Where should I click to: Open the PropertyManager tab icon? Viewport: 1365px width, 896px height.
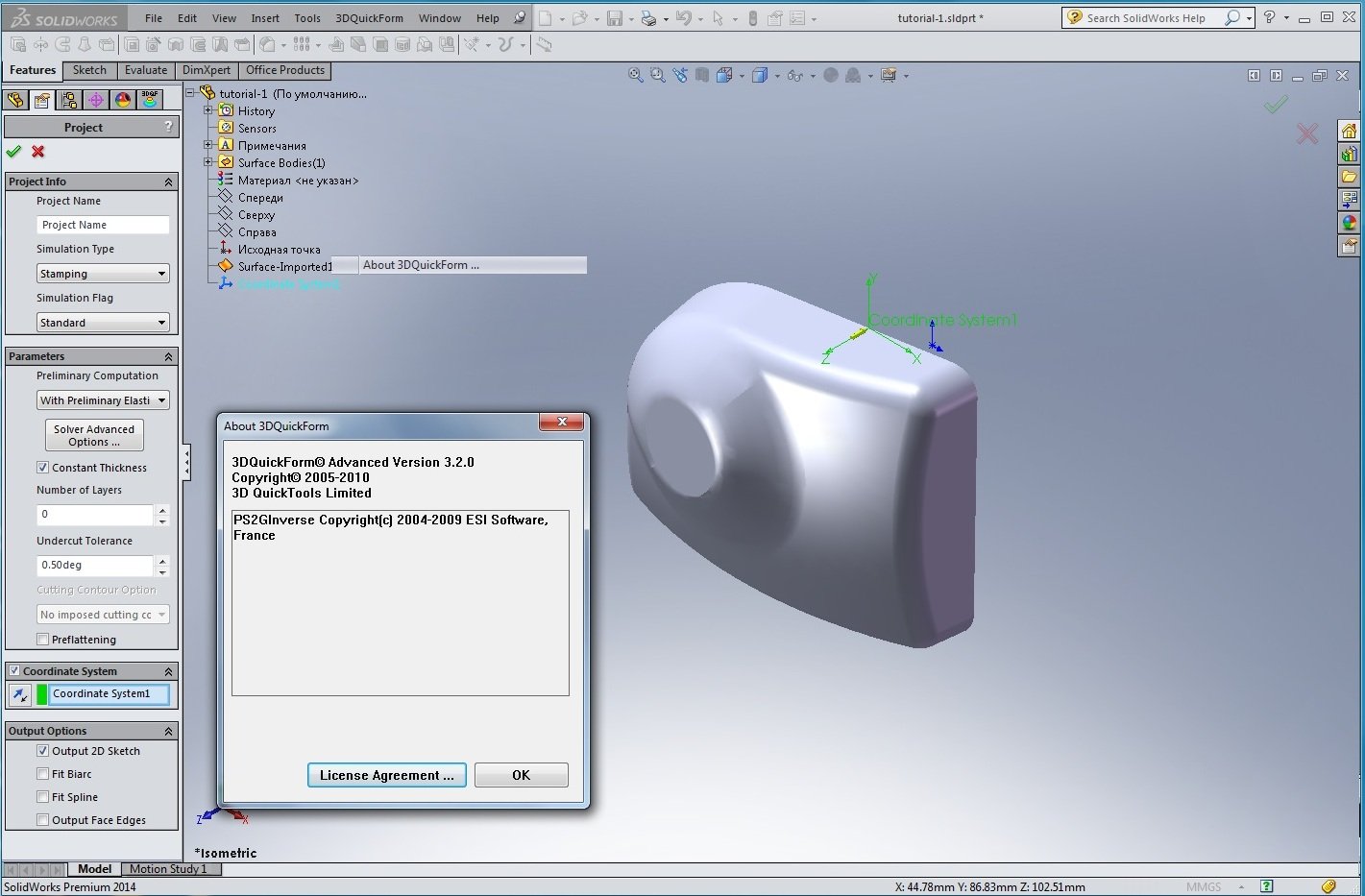[42, 100]
